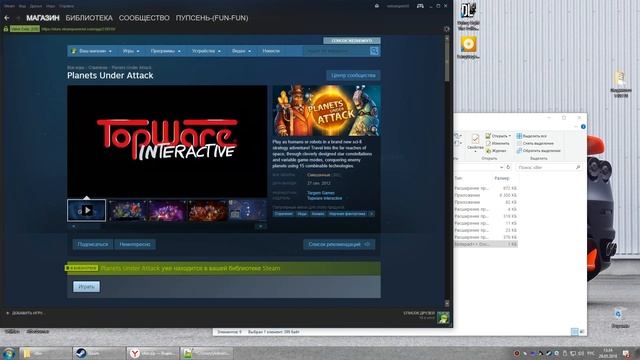Click the padlock icon beside the URL
640x360 pixels.
[x=6, y=29]
